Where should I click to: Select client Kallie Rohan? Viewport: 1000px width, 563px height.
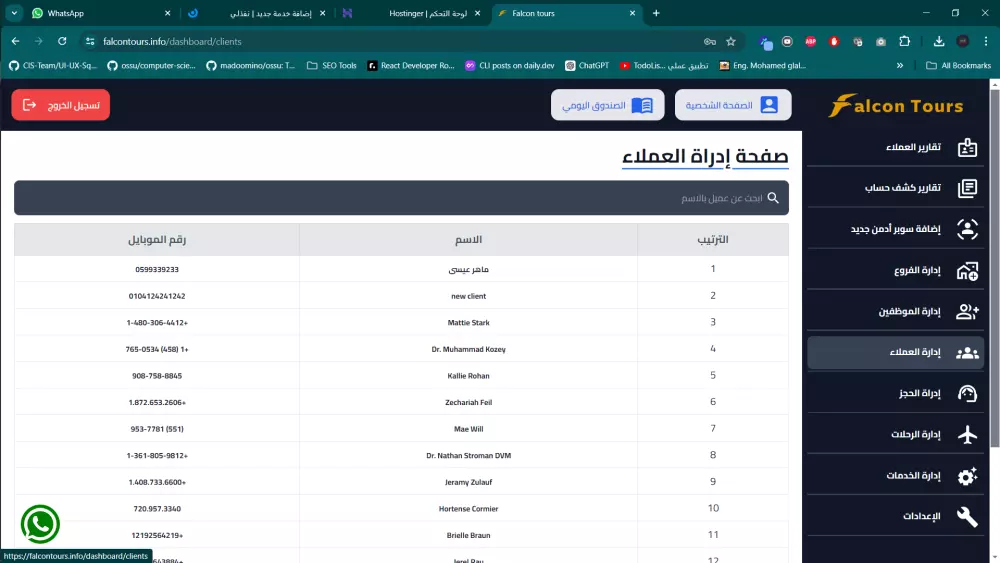click(468, 376)
